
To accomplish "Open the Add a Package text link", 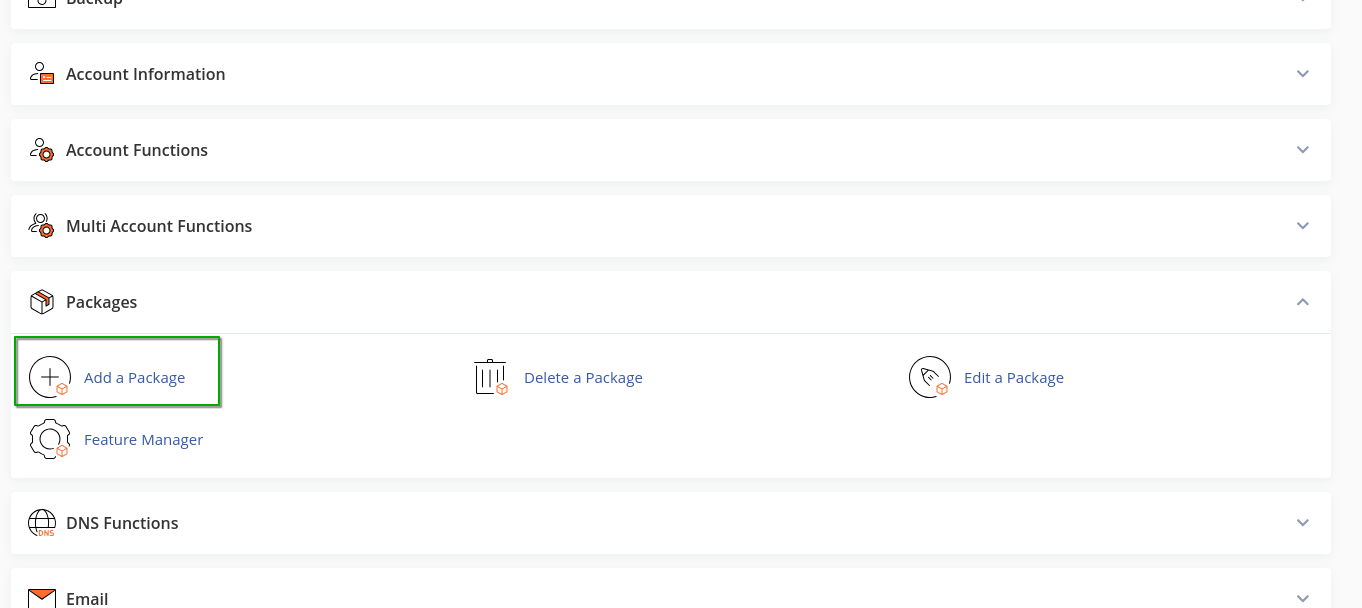I will coord(134,378).
